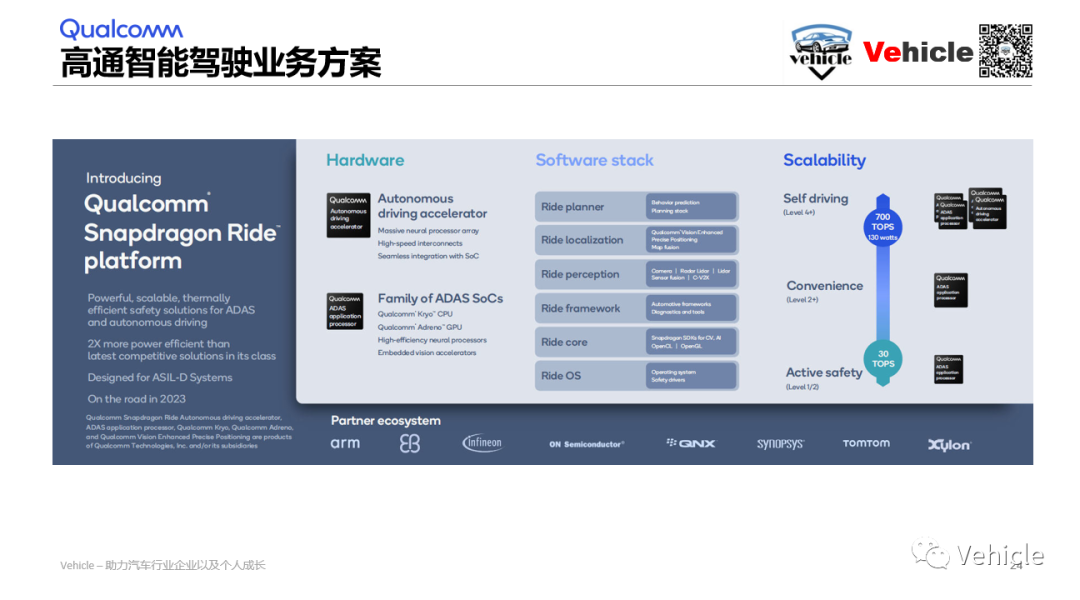Click the Family of ADAS SoCs heading
Screen dimensions: 1080x600
click(x=440, y=298)
